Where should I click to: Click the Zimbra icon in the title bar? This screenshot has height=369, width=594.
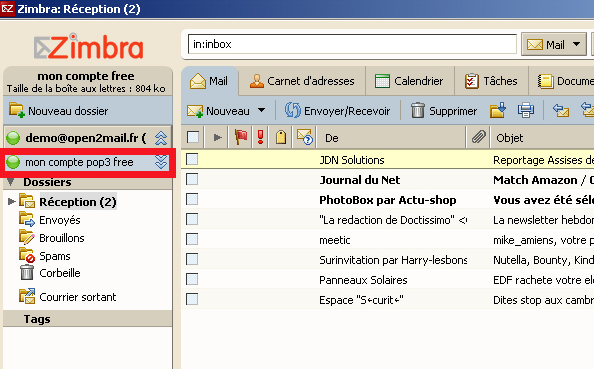[7, 8]
